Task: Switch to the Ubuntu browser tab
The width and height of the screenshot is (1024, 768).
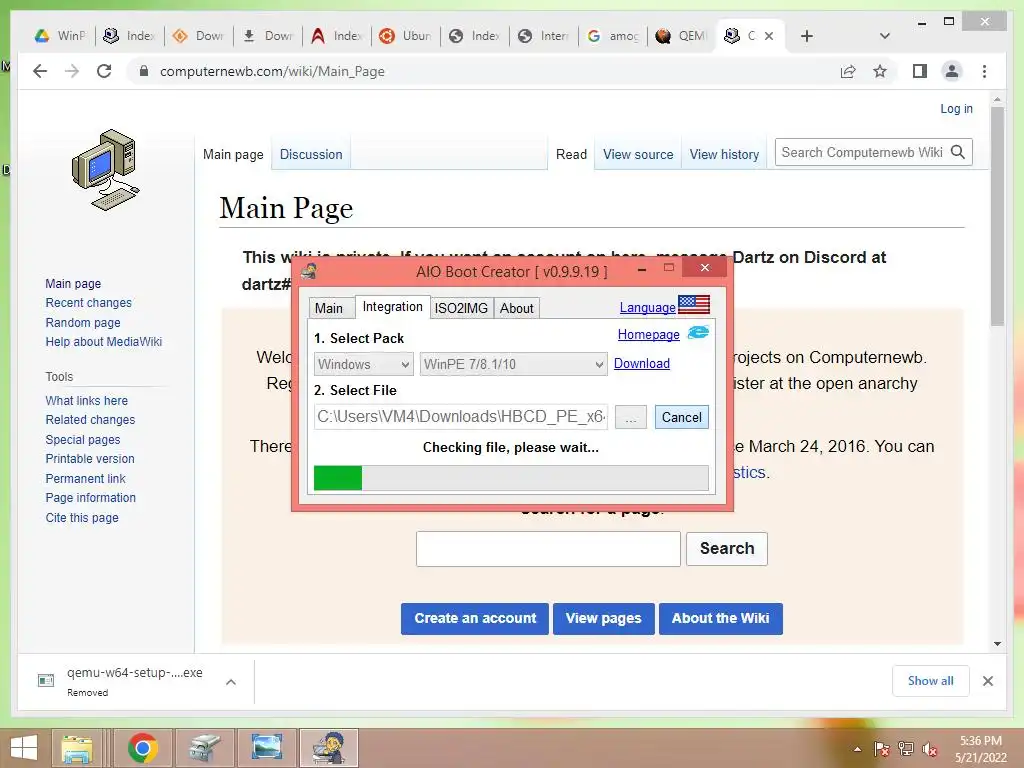Action: (406, 36)
